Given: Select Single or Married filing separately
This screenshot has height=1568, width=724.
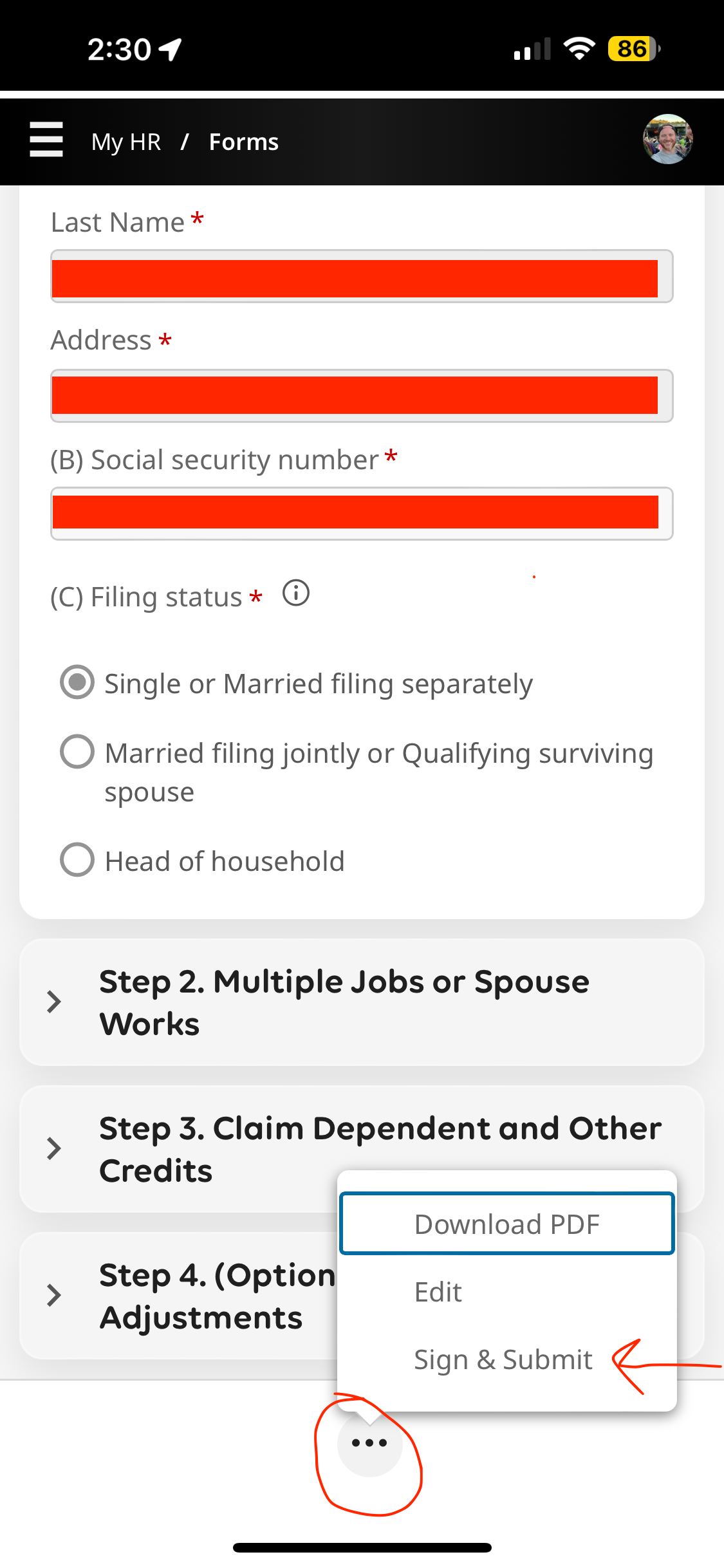Looking at the screenshot, I should tap(77, 682).
